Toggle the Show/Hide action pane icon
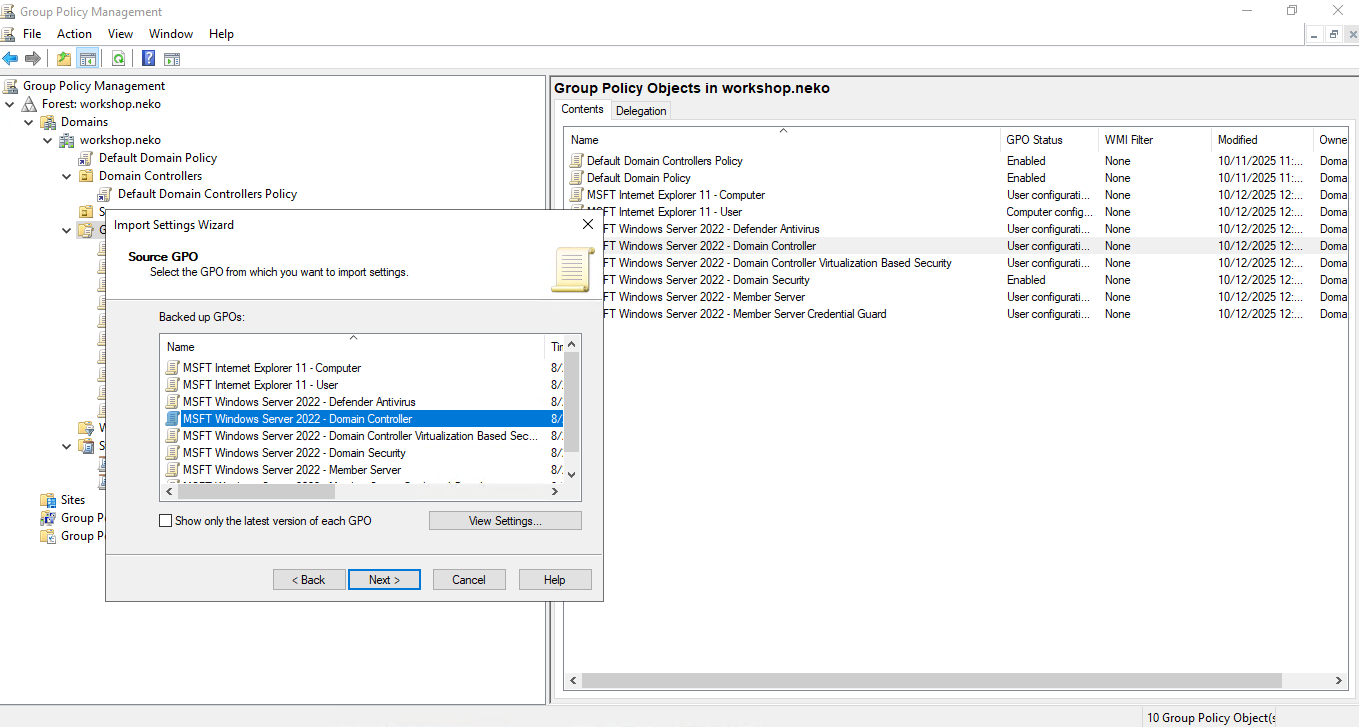Image resolution: width=1359 pixels, height=727 pixels. click(172, 58)
